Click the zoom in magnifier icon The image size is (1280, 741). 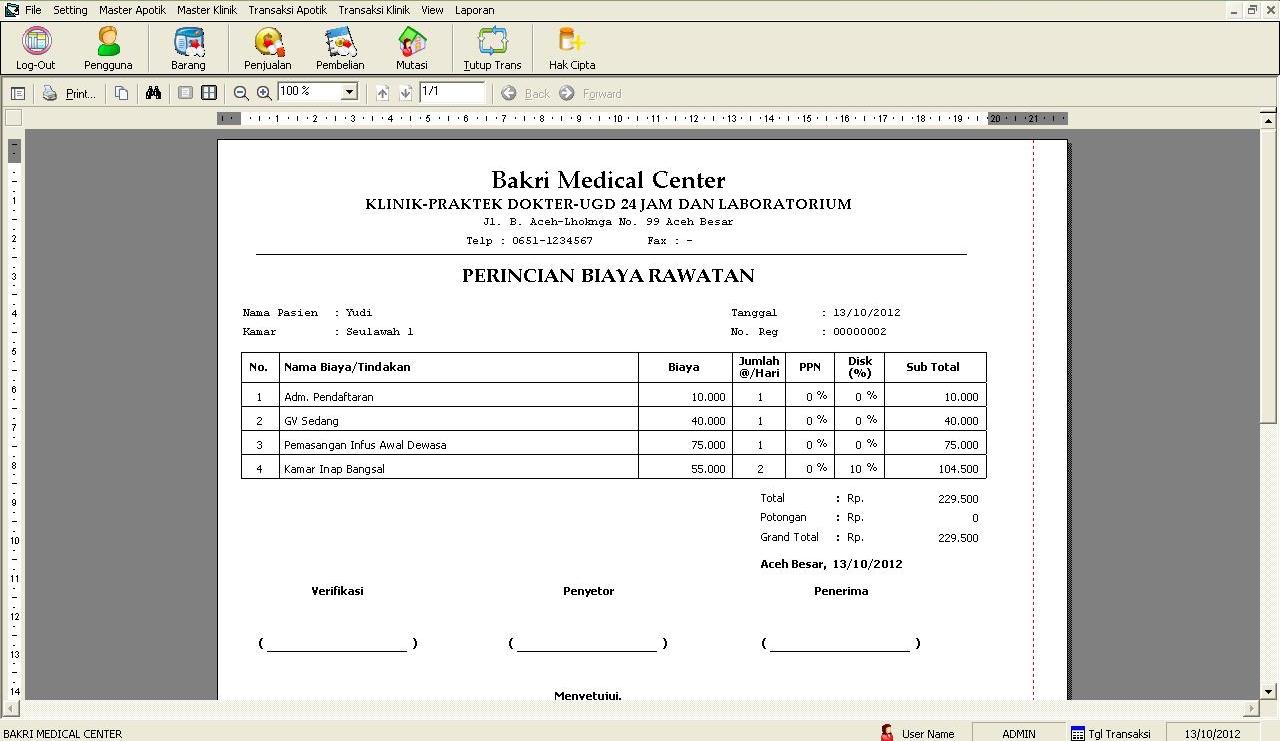[x=264, y=93]
